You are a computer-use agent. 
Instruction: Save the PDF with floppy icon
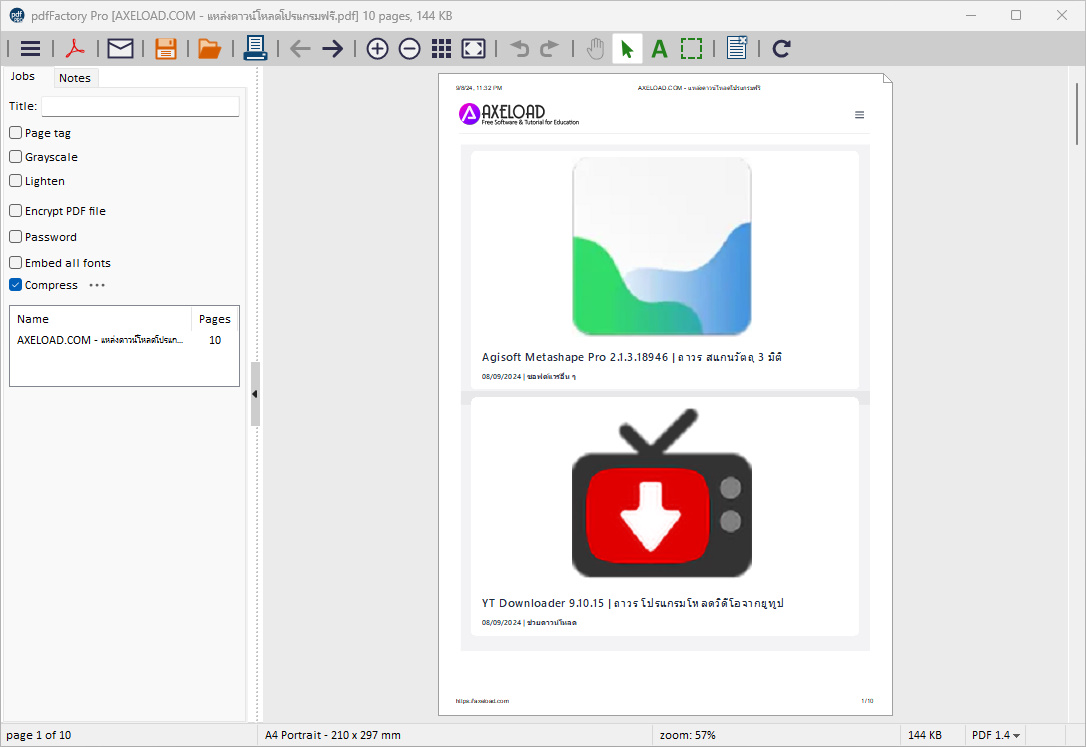tap(166, 48)
